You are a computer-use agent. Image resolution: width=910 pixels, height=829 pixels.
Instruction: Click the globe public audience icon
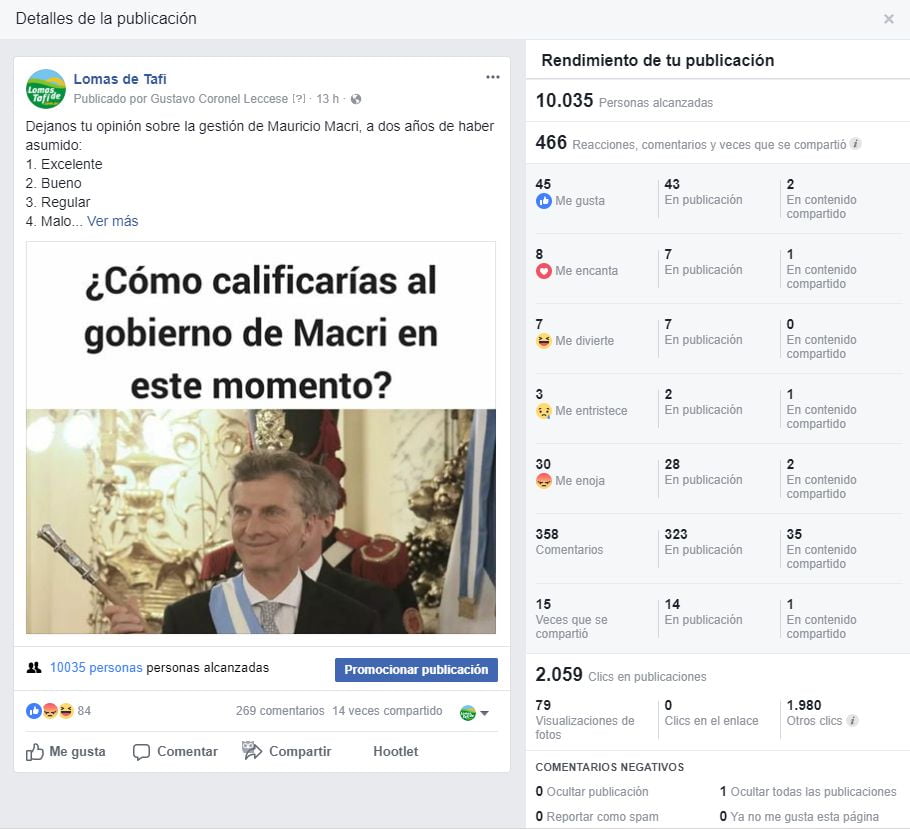(356, 99)
